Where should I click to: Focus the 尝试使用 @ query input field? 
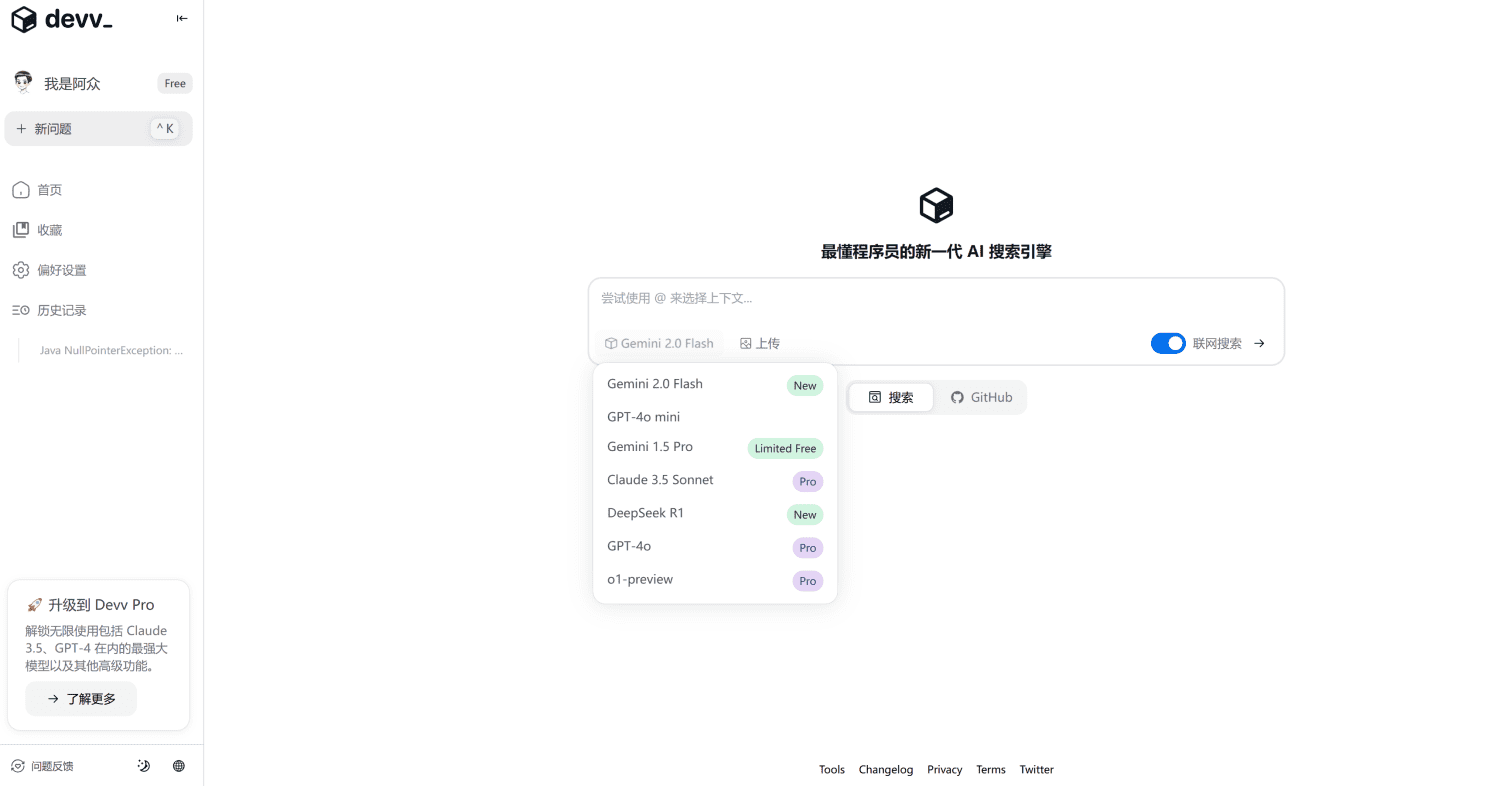point(936,298)
